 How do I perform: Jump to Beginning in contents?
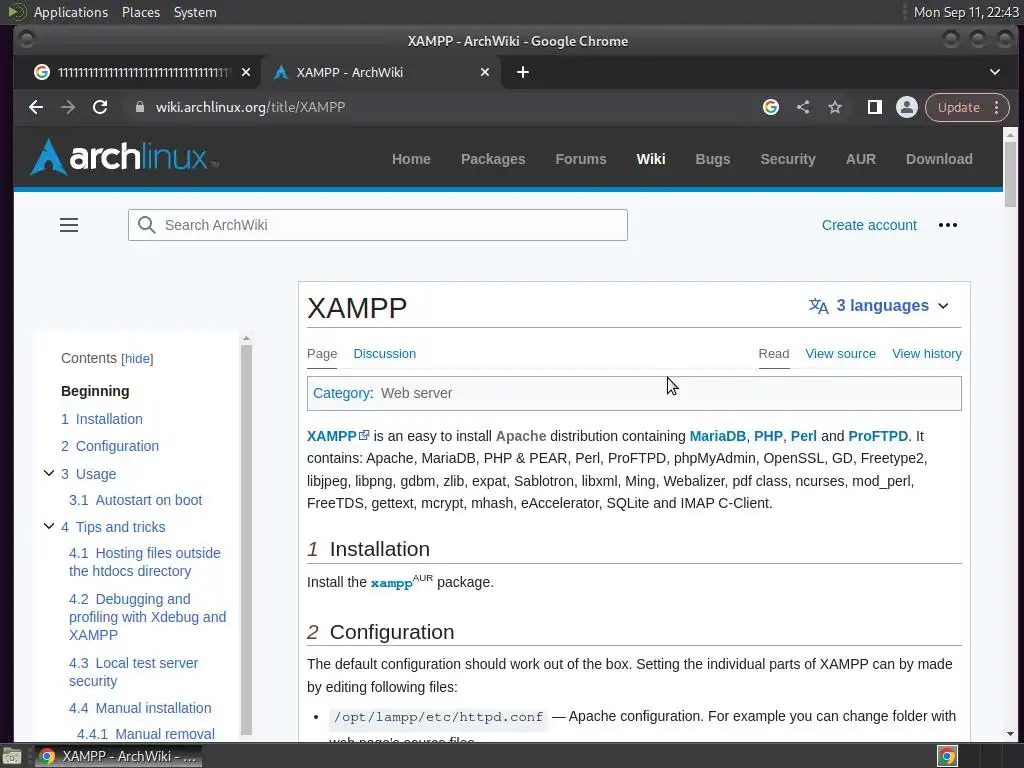click(x=95, y=391)
